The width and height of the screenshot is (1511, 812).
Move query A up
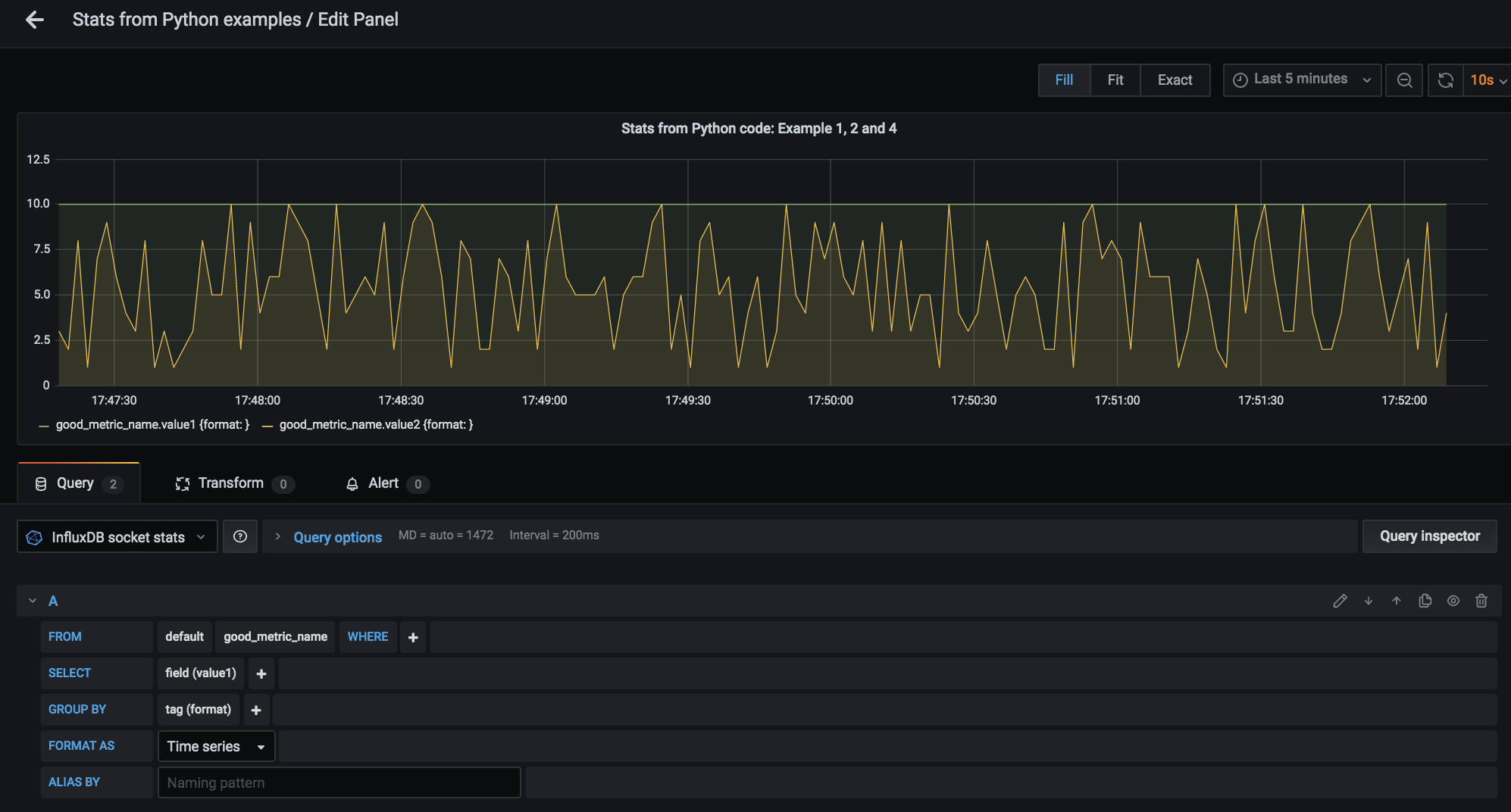pyautogui.click(x=1397, y=601)
